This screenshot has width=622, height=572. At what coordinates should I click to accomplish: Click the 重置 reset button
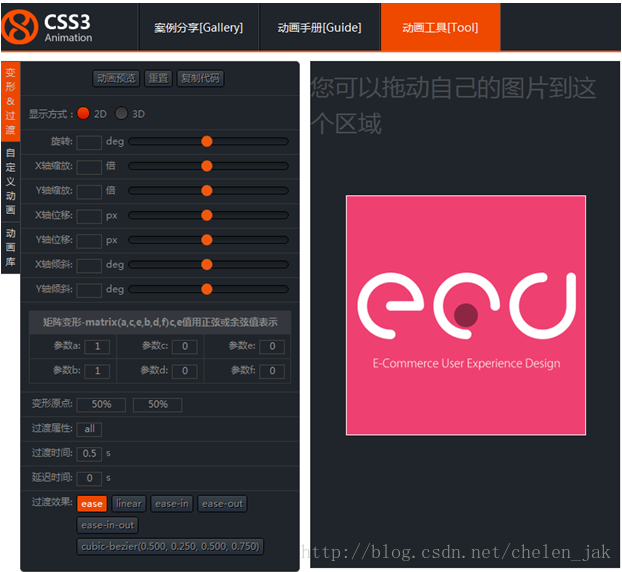pos(158,79)
